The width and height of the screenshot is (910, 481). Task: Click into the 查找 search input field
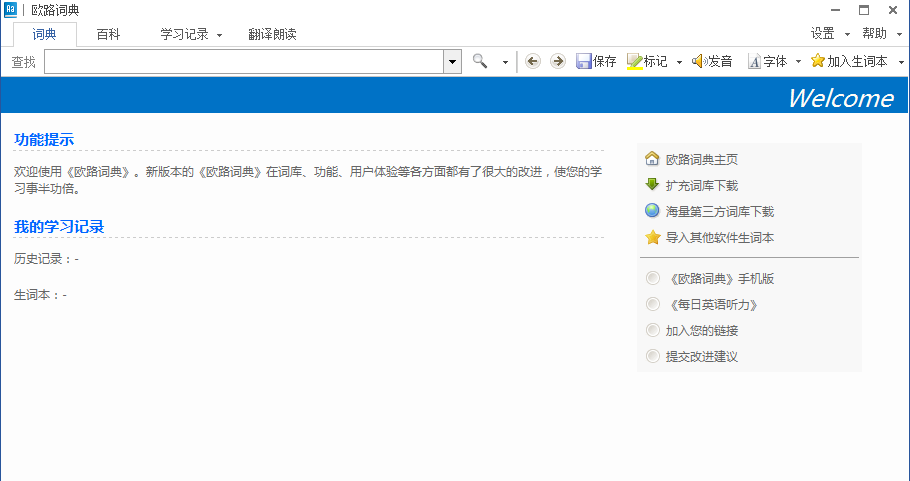[244, 62]
